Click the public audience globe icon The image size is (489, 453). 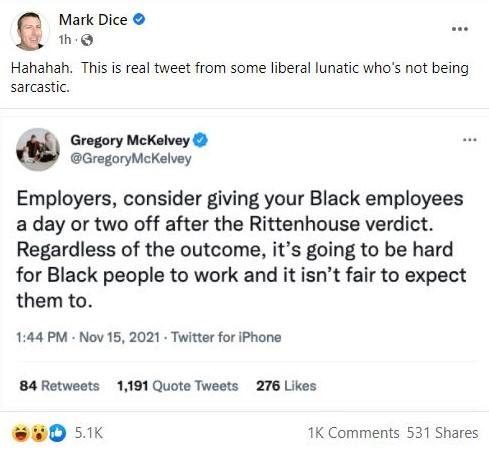[x=87, y=40]
